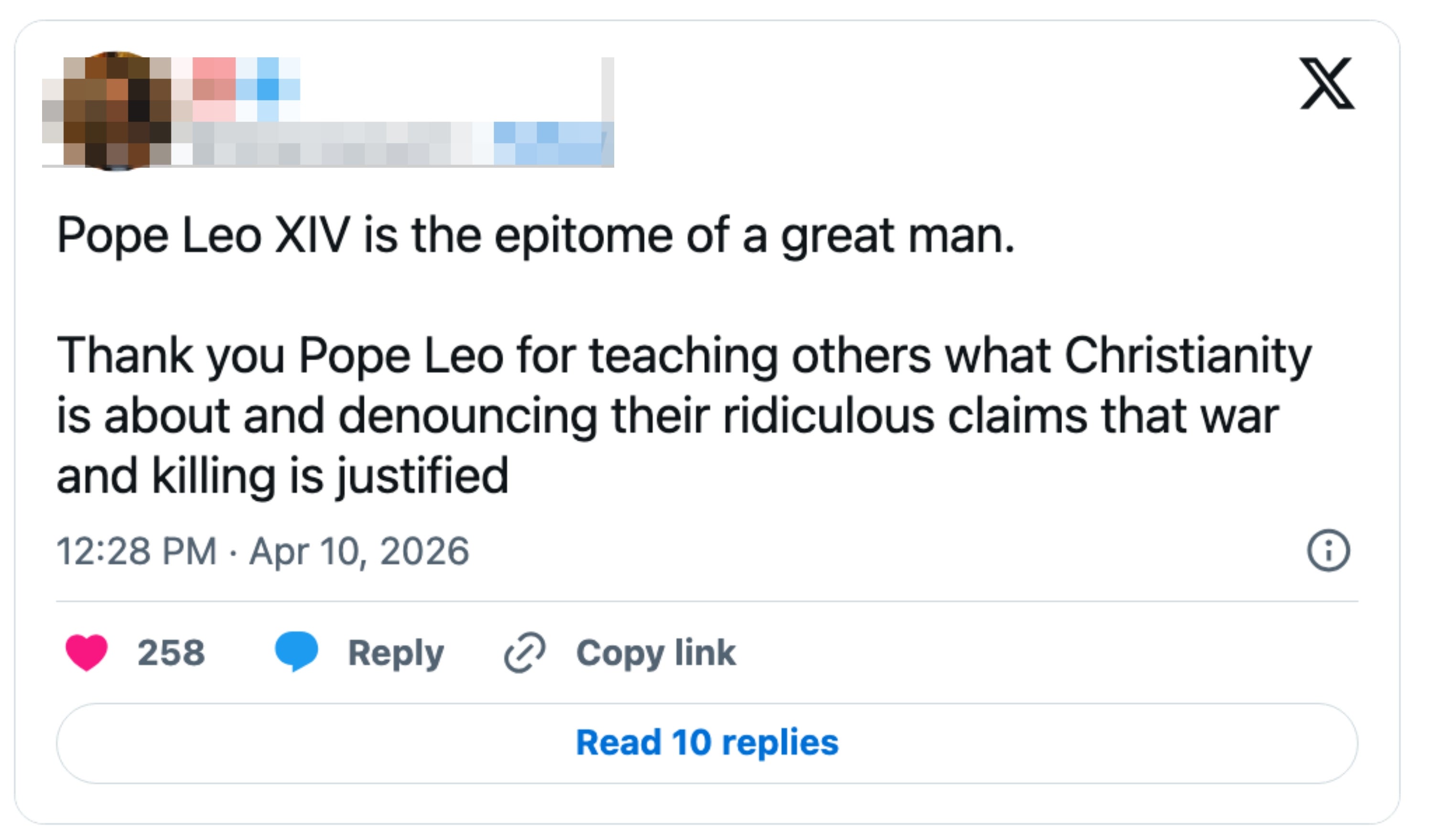This screenshot has height=840, width=1434.
Task: Click the blue reply speech bubble icon
Action: 296,651
